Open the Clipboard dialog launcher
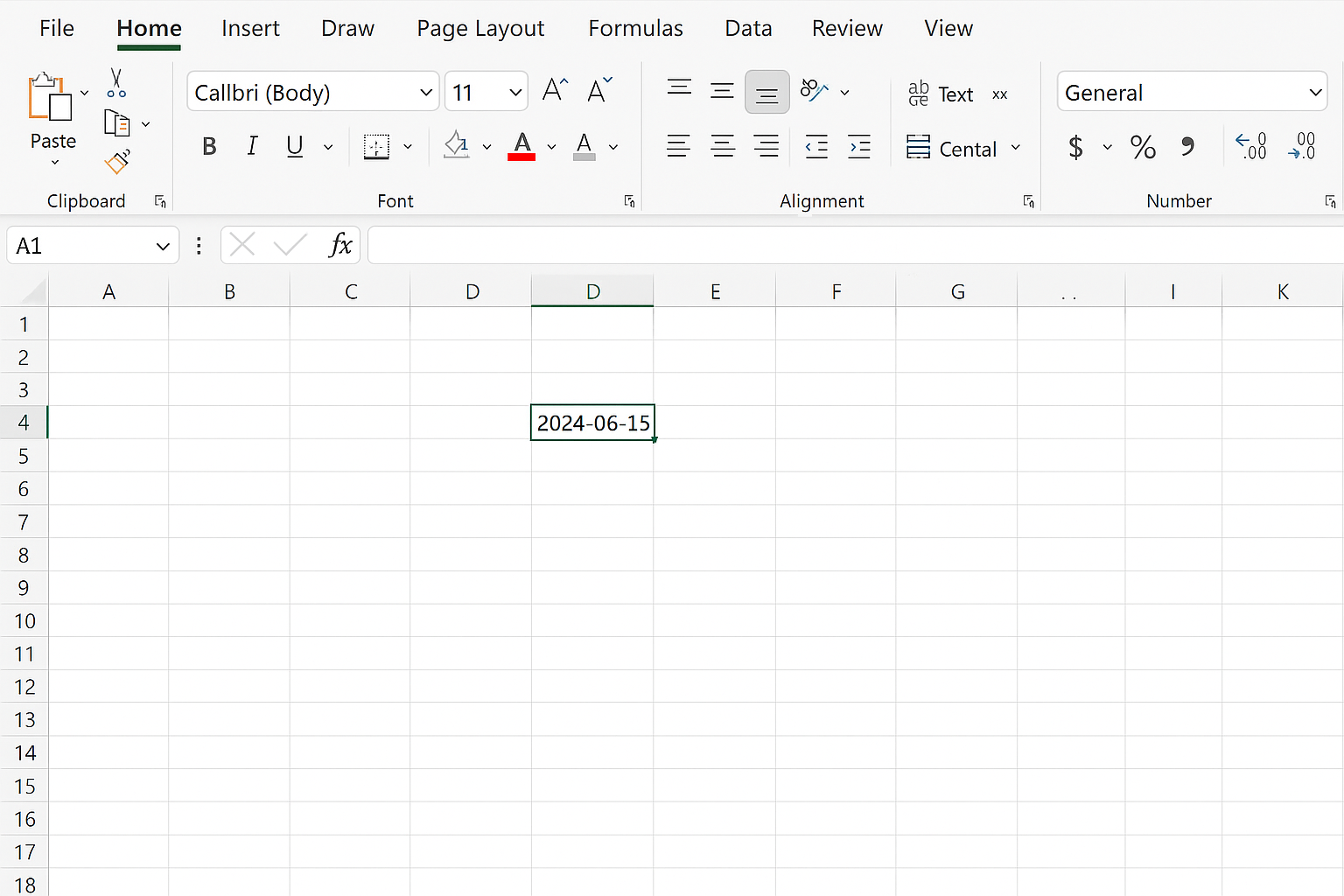Viewport: 1344px width, 896px height. [160, 201]
